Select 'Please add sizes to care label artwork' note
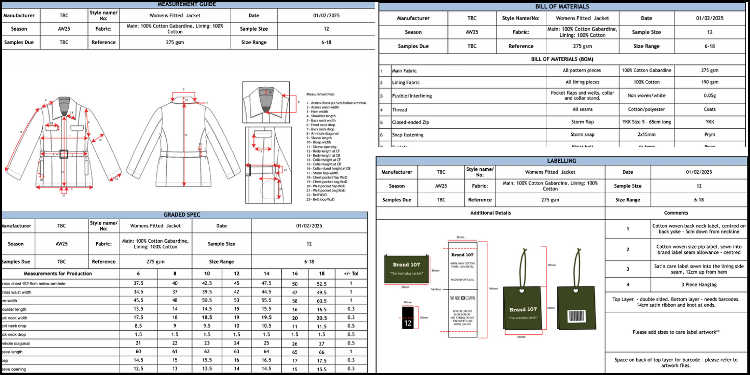The height and width of the screenshot is (375, 750). point(676,331)
